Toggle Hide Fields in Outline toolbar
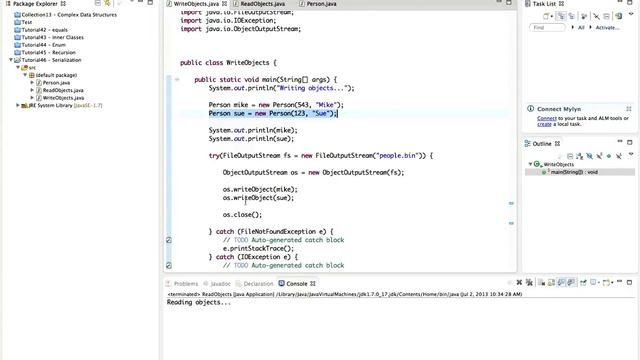Image resolution: width=640 pixels, height=360 pixels. [589, 156]
